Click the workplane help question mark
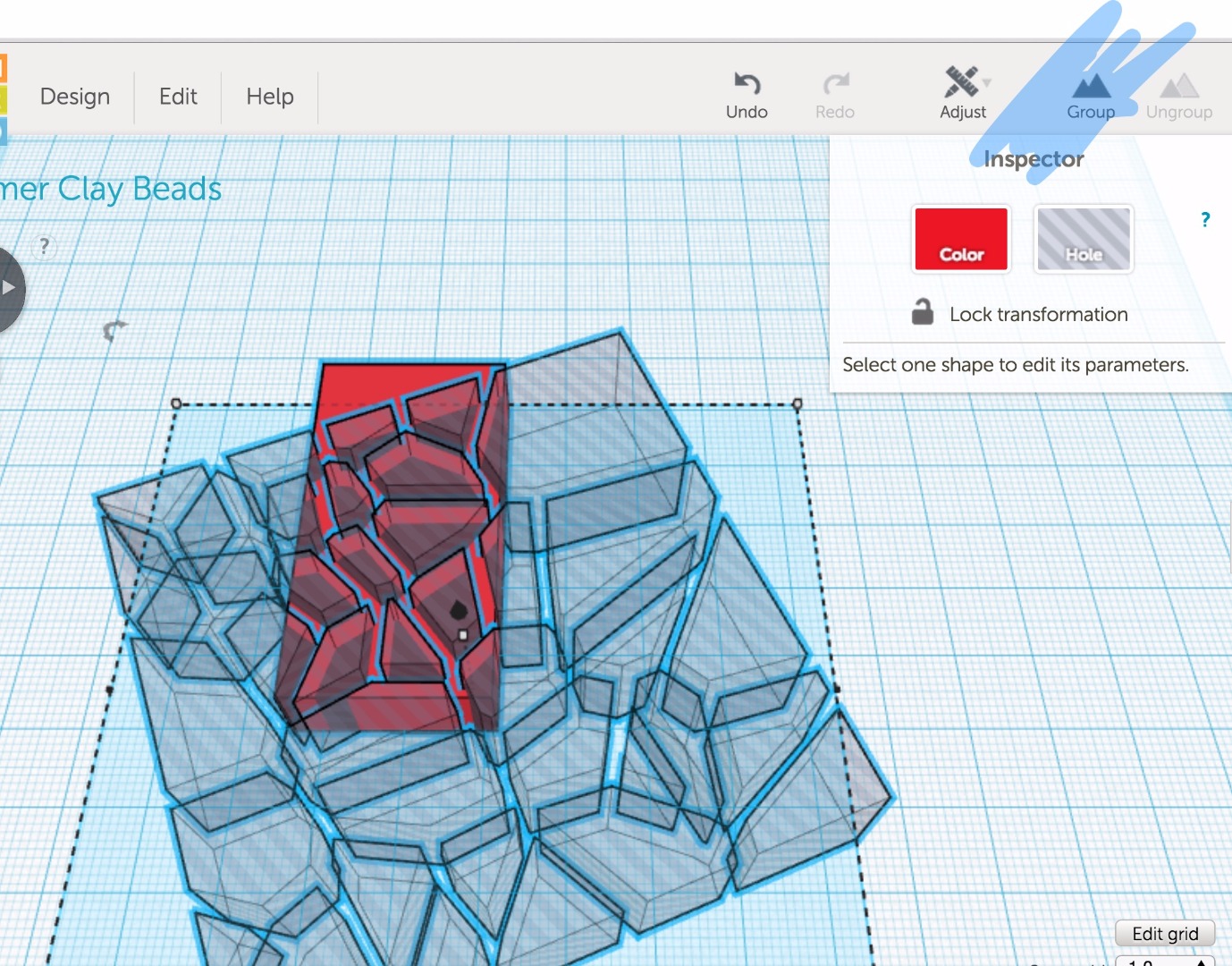This screenshot has width=1232, height=966. [44, 247]
